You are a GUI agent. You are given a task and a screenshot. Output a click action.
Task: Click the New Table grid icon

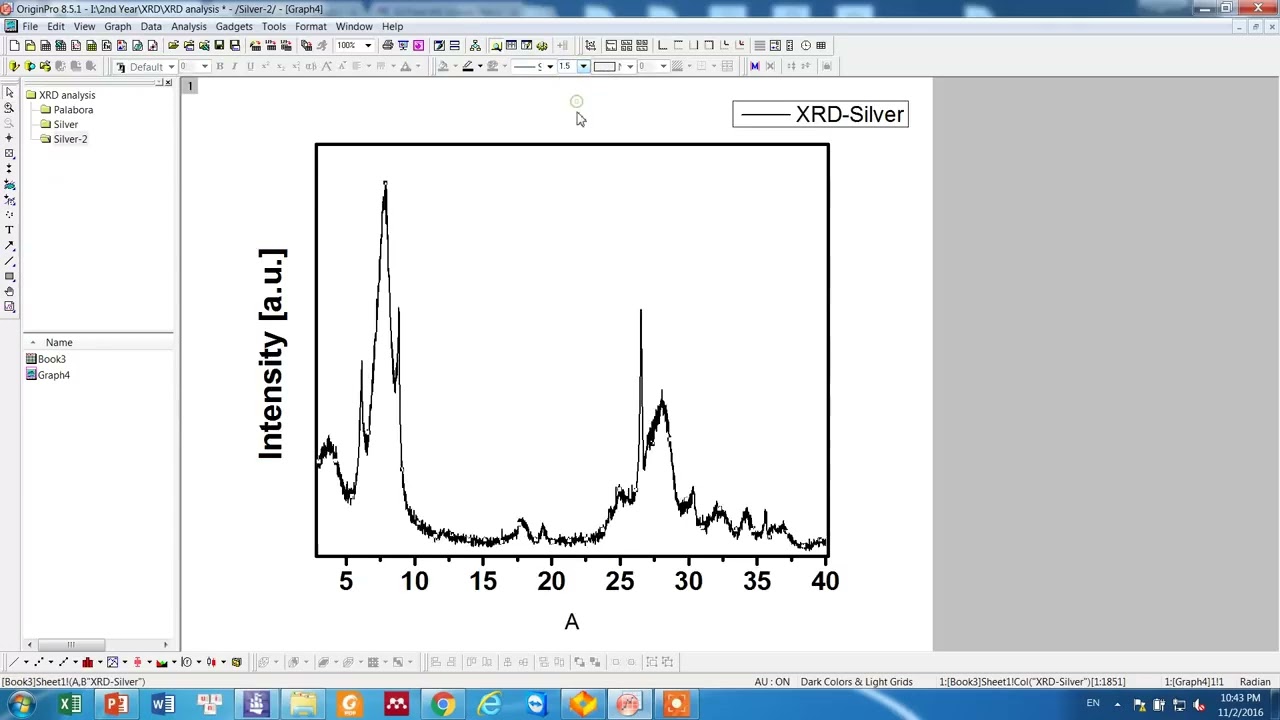click(821, 46)
